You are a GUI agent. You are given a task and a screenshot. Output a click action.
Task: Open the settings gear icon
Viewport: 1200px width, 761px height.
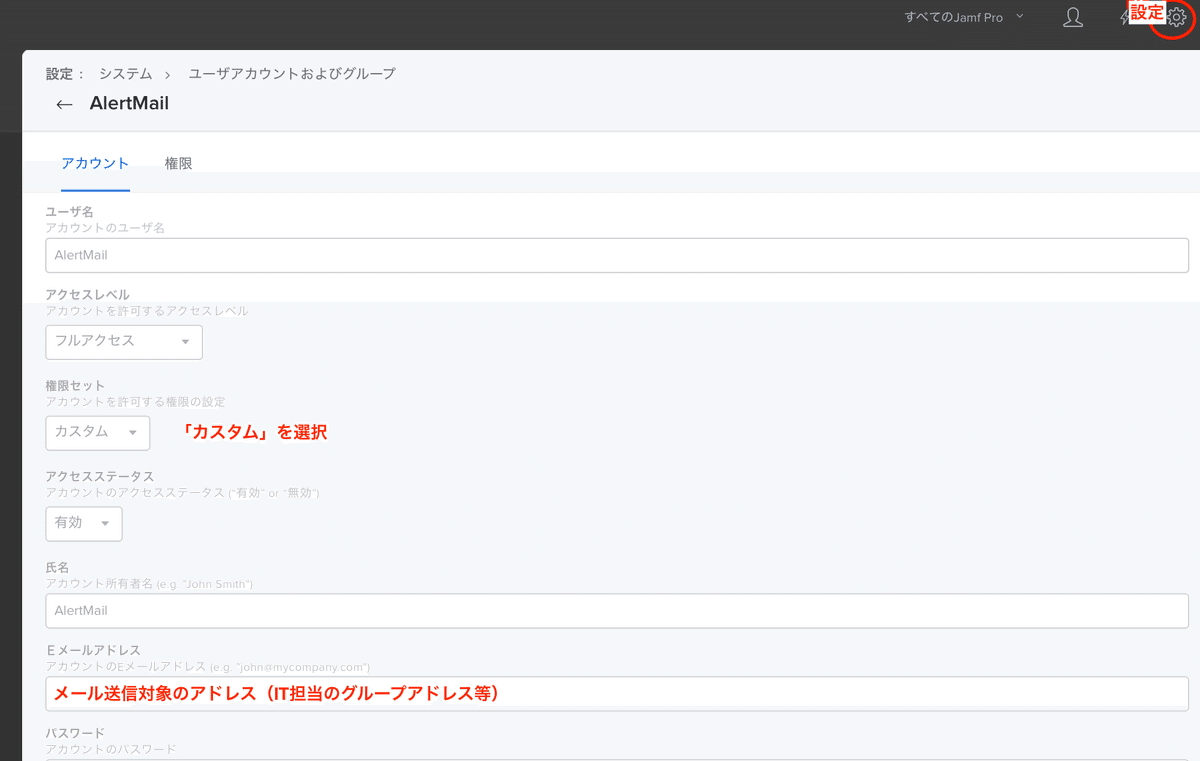[x=1176, y=18]
